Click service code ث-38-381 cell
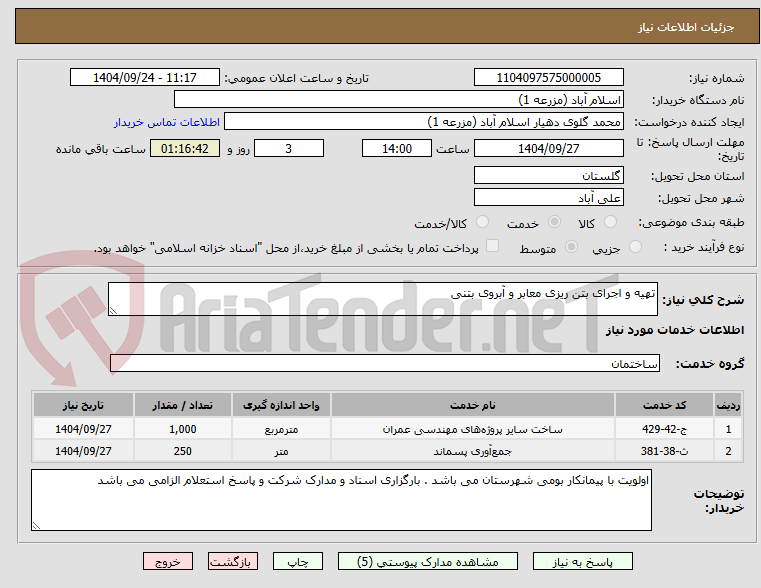This screenshot has height=588, width=761. (x=664, y=451)
